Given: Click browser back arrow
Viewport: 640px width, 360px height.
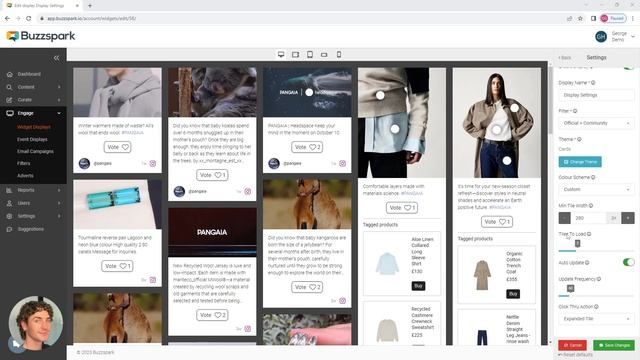Looking at the screenshot, I should (x=7, y=18).
